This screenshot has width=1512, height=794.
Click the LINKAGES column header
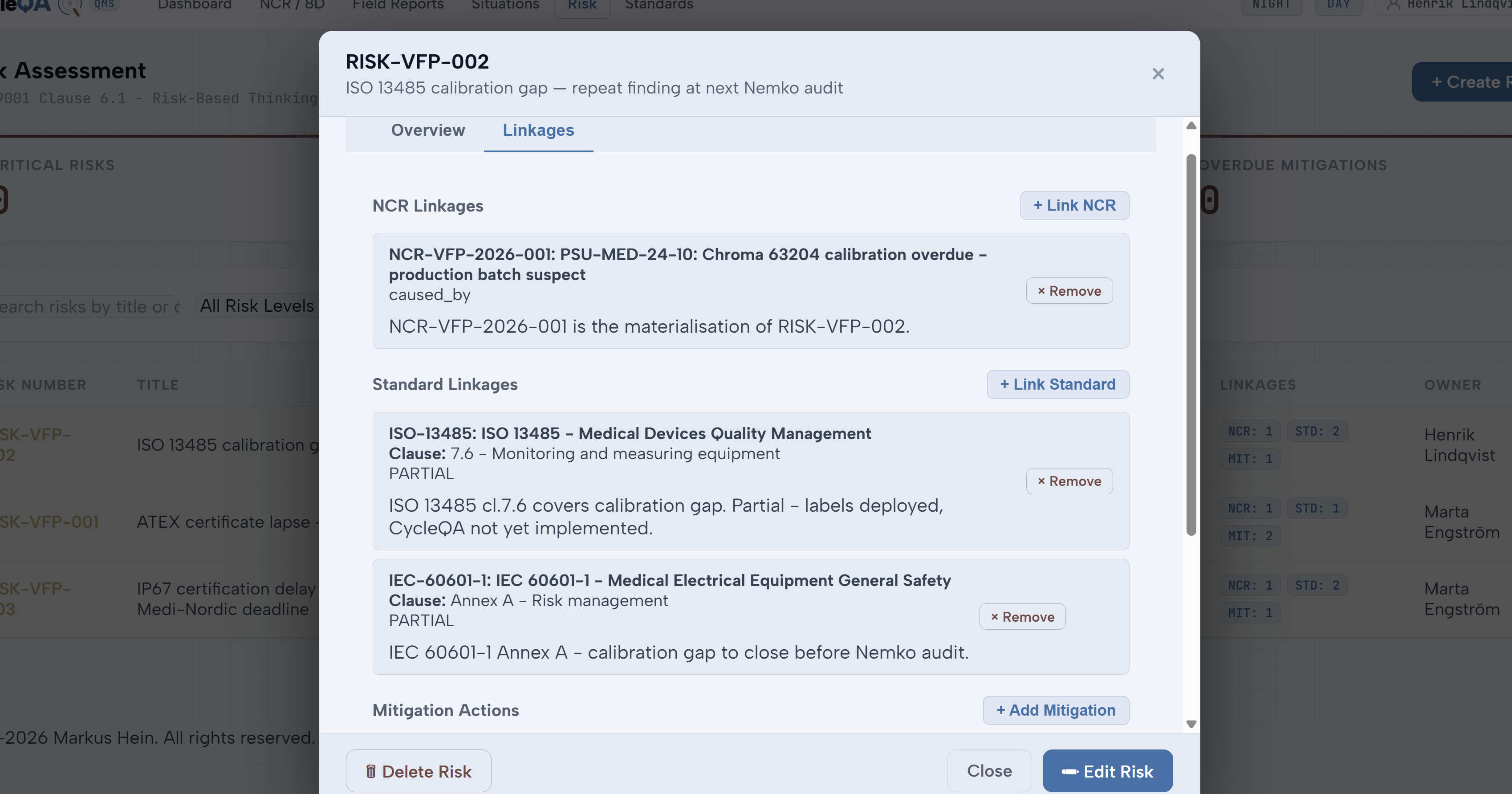click(1258, 385)
